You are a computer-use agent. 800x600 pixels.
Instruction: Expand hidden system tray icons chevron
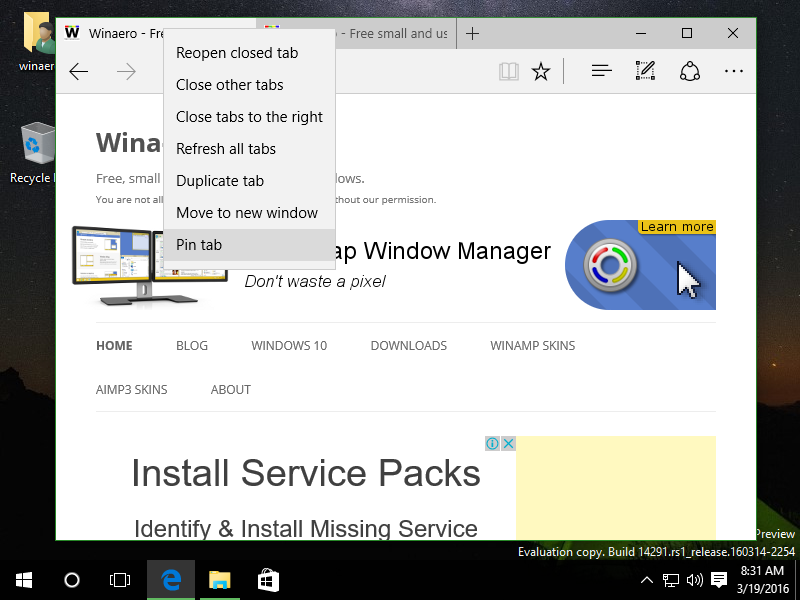click(x=647, y=580)
